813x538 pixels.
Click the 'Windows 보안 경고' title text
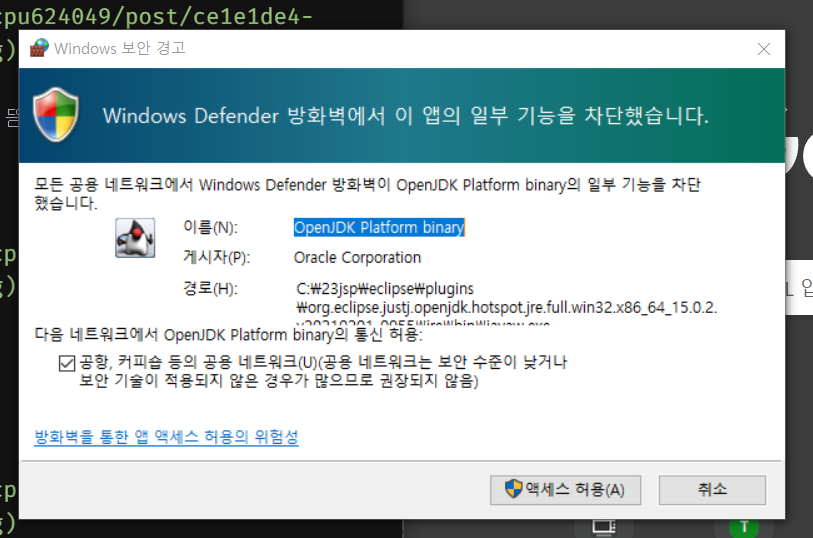(120, 48)
